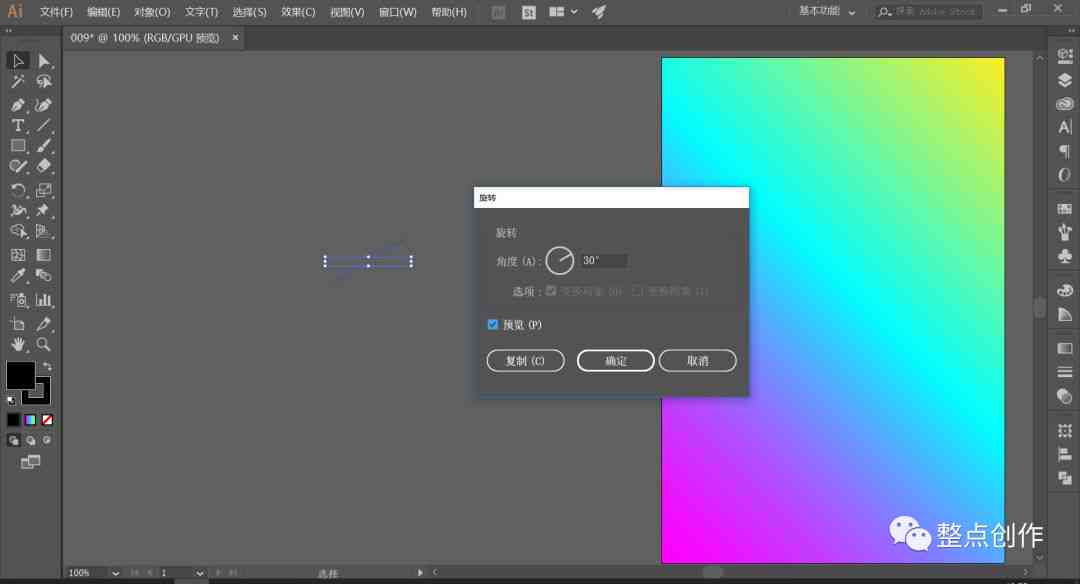Viewport: 1080px width, 584px height.
Task: Select the Paintbrush tool
Action: coord(44,146)
